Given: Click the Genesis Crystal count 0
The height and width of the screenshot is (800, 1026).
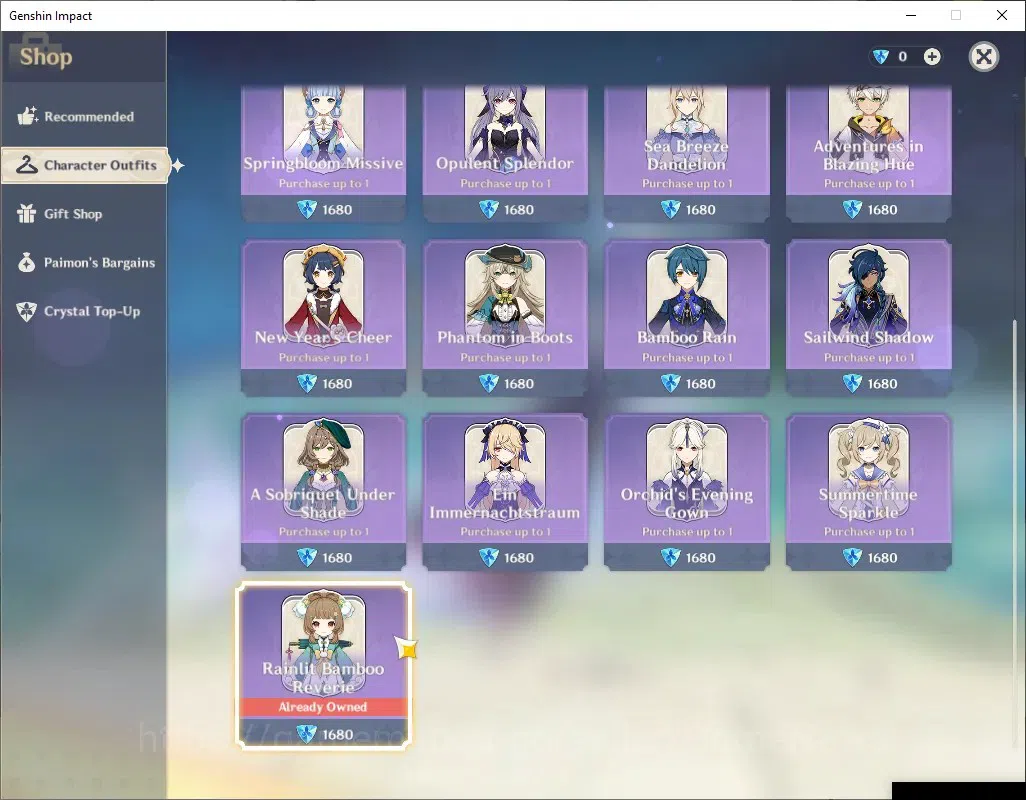Looking at the screenshot, I should coord(902,57).
